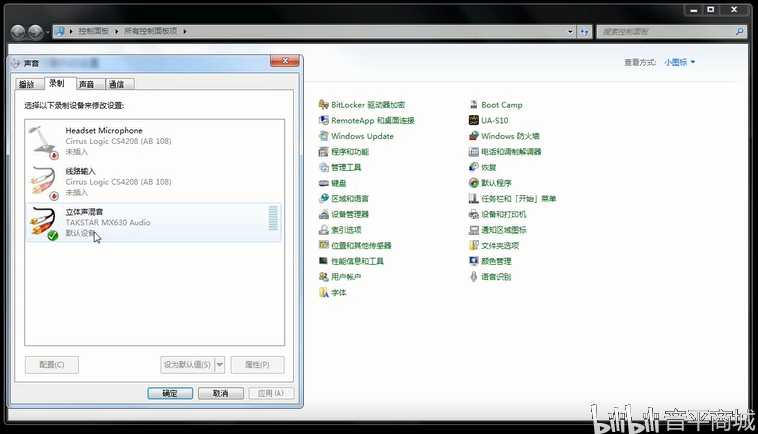Open the Windows Update icon
The width and height of the screenshot is (758, 434).
click(x=323, y=136)
